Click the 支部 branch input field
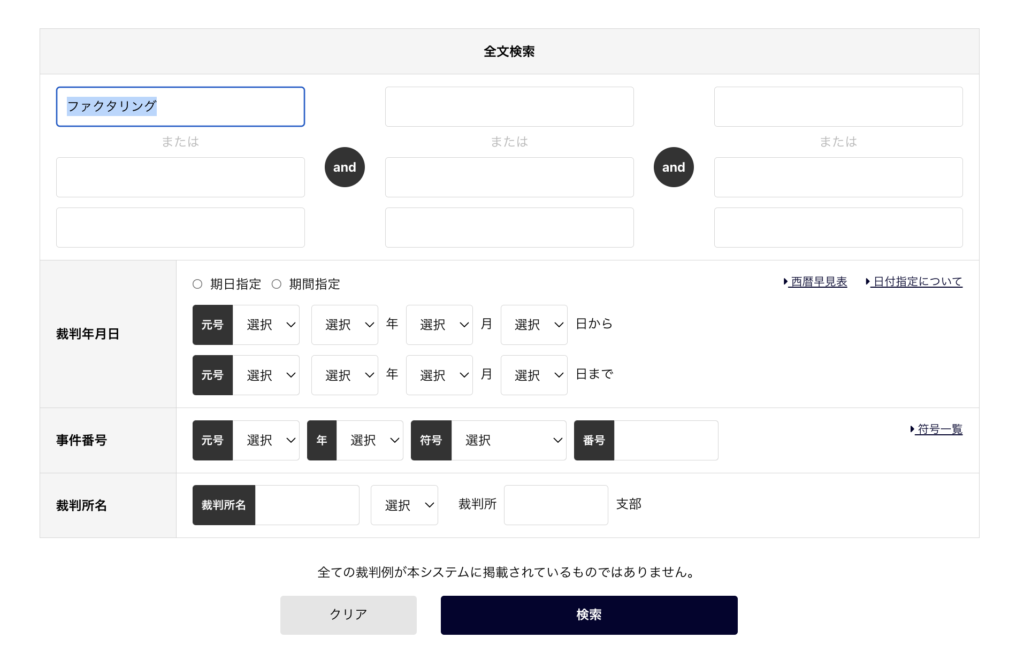 [555, 505]
